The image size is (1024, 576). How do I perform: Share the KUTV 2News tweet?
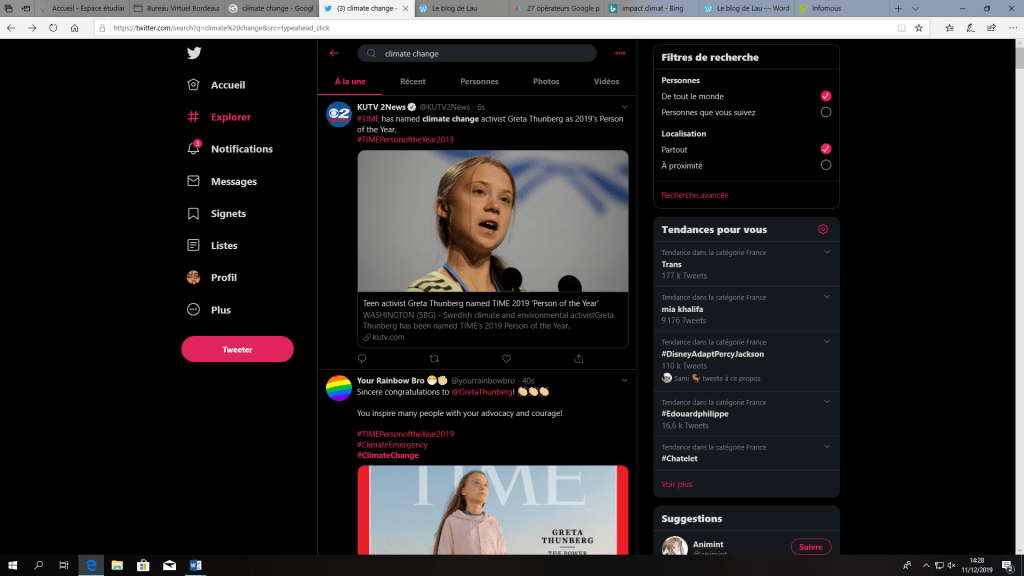pos(579,358)
